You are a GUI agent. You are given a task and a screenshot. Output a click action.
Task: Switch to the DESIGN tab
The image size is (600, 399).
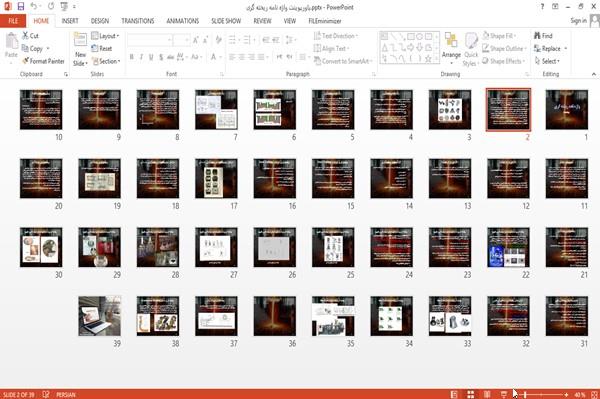(x=100, y=21)
